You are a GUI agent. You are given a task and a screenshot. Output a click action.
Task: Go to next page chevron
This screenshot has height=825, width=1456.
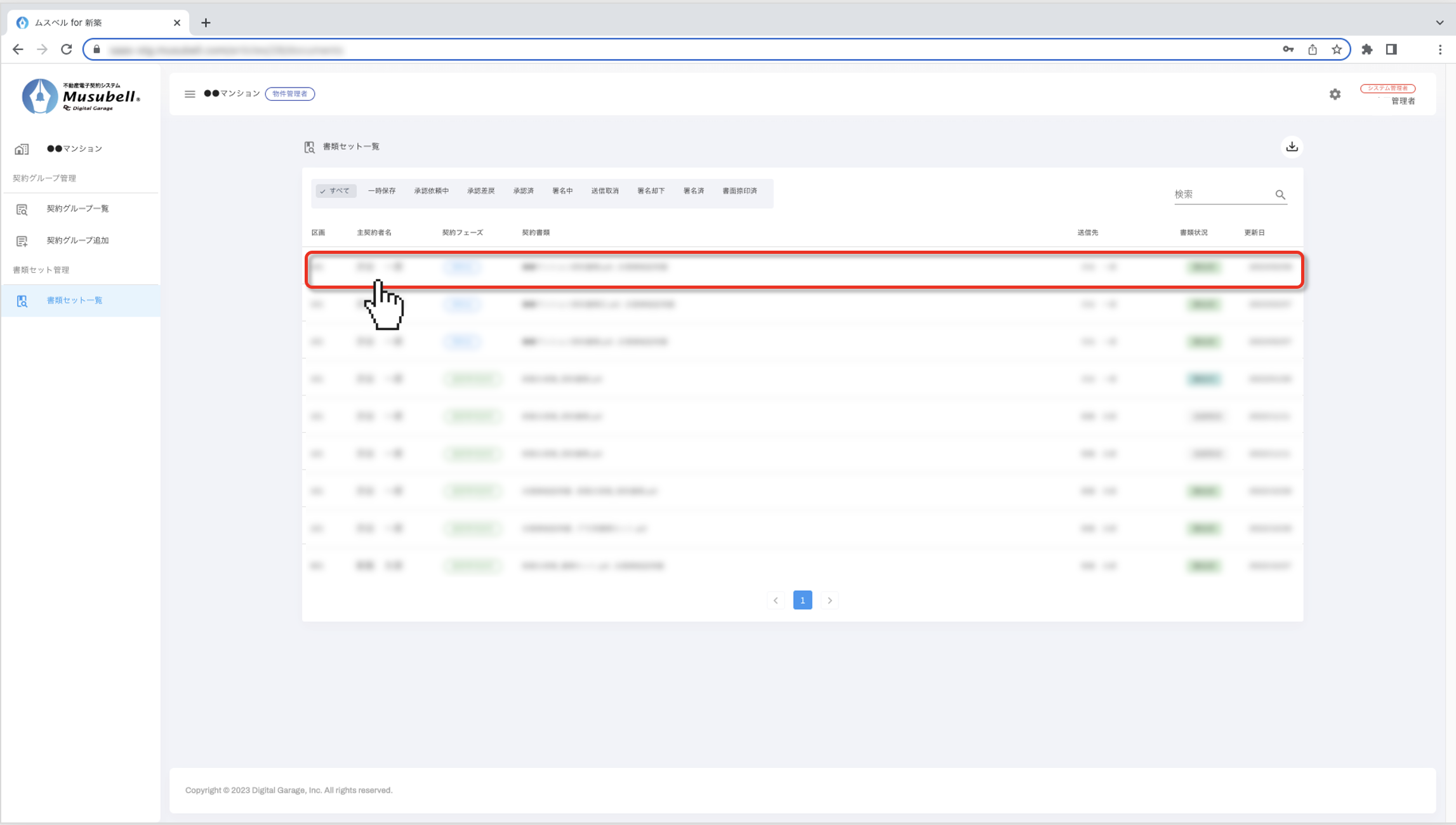pos(830,600)
